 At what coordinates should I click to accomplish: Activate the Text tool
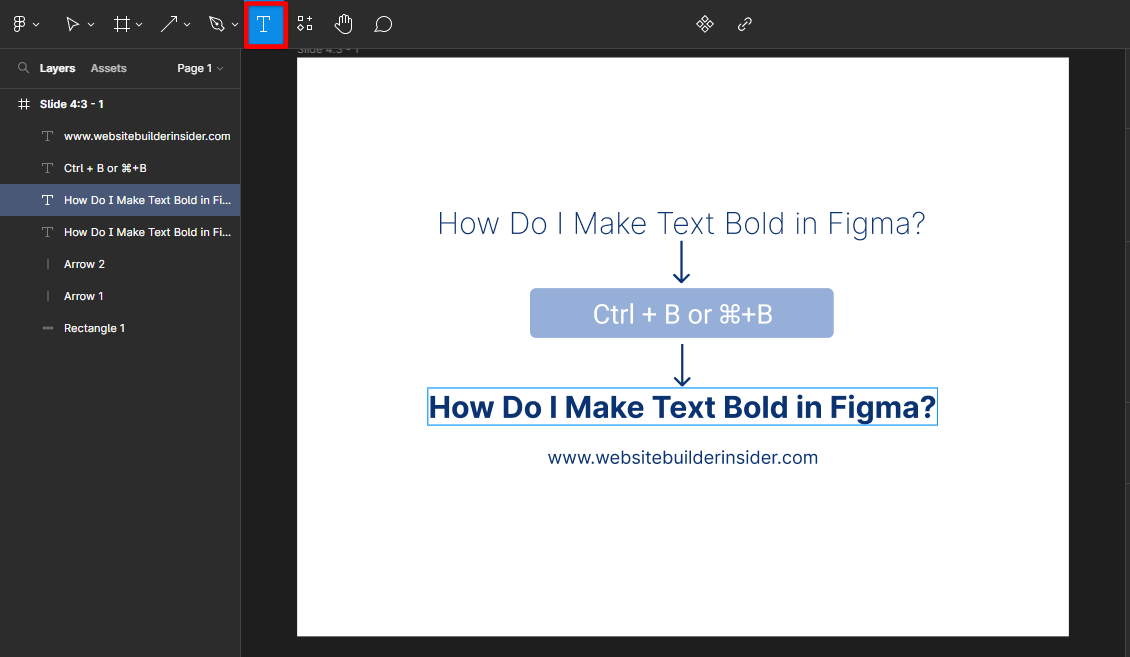[x=265, y=23]
